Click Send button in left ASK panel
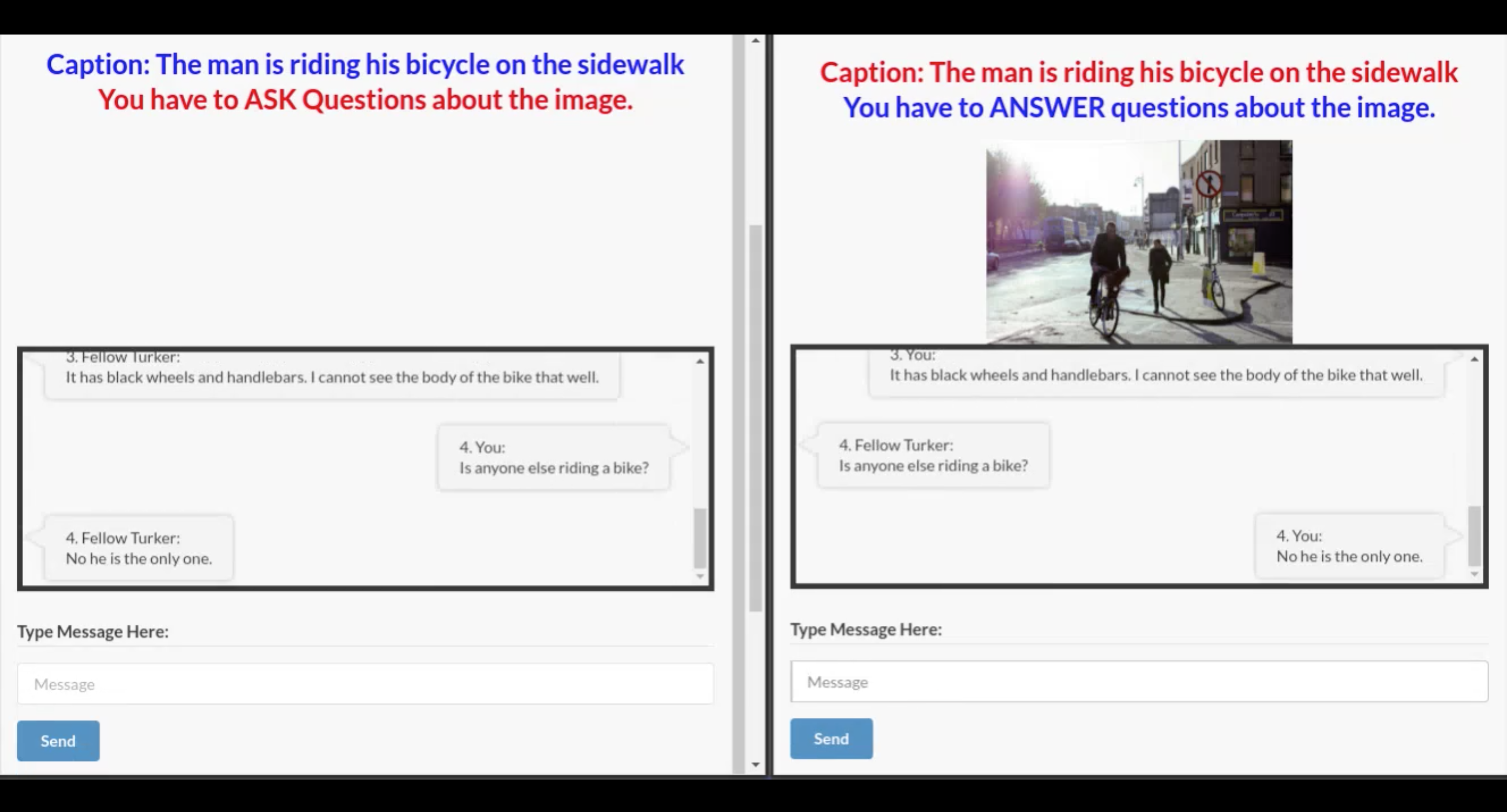Screen dimensions: 1507x812 pyautogui.click(x=58, y=741)
